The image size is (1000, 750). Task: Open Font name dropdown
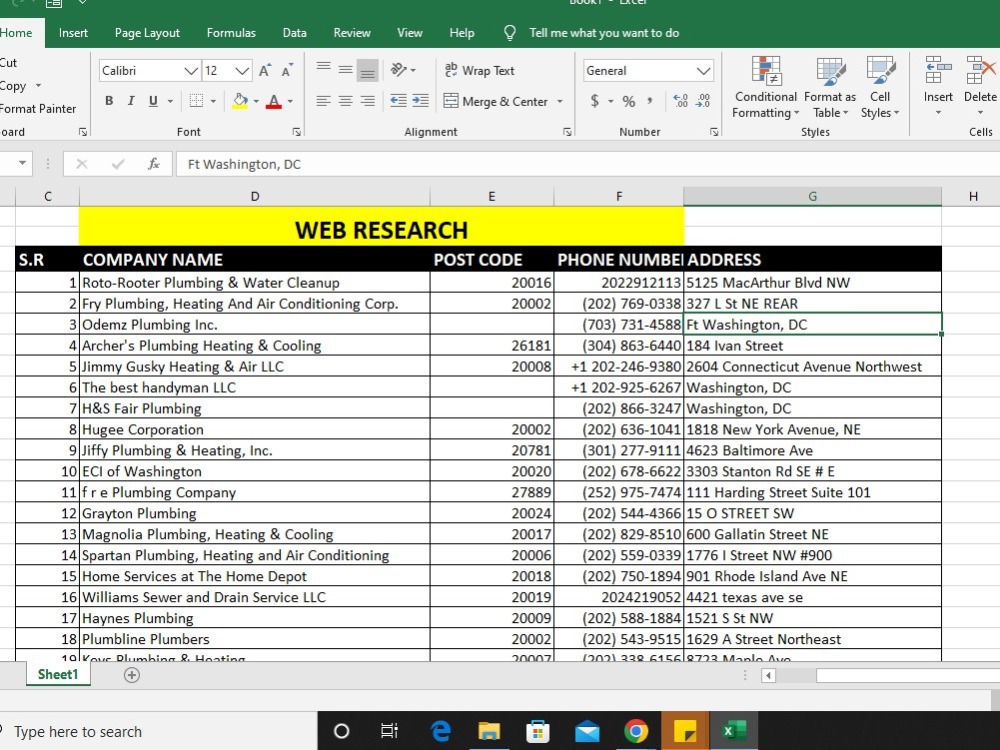(191, 71)
